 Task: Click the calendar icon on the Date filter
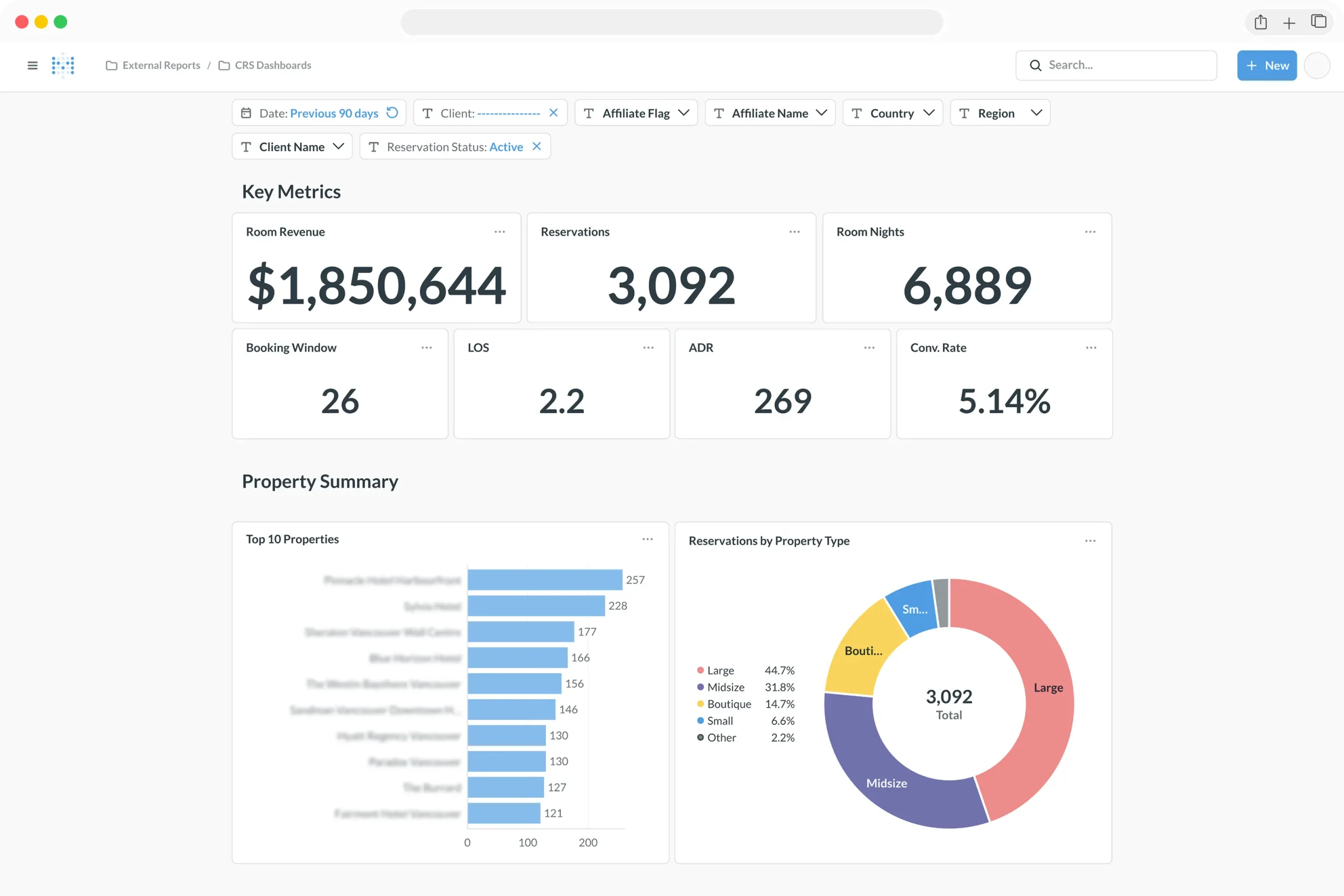tap(246, 112)
